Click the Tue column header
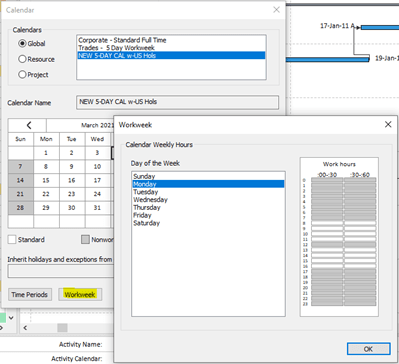Screen dimensions: 399x364 tap(72, 139)
